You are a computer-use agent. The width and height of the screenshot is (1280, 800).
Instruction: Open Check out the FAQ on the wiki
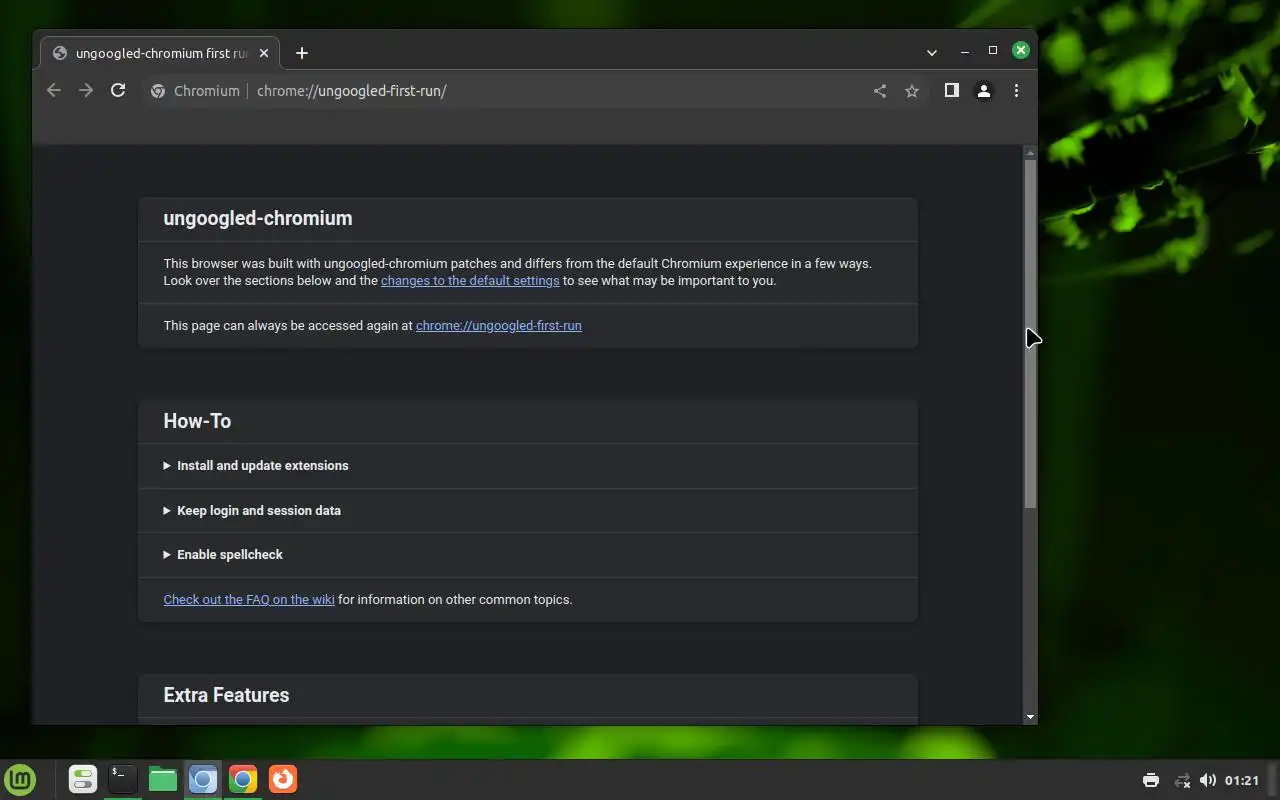(x=249, y=600)
